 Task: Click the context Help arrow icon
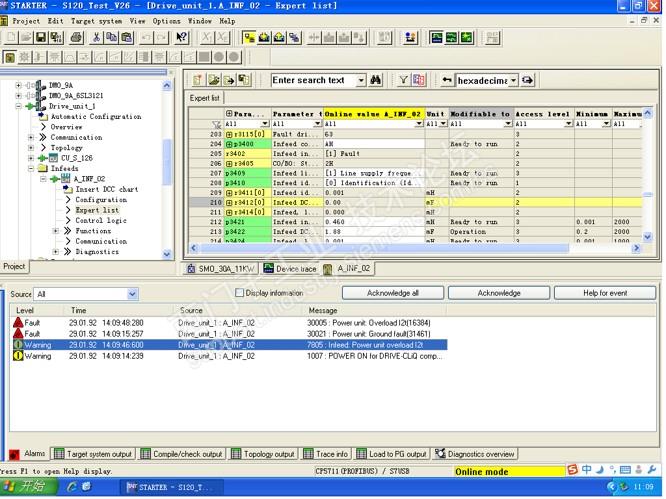click(x=181, y=38)
